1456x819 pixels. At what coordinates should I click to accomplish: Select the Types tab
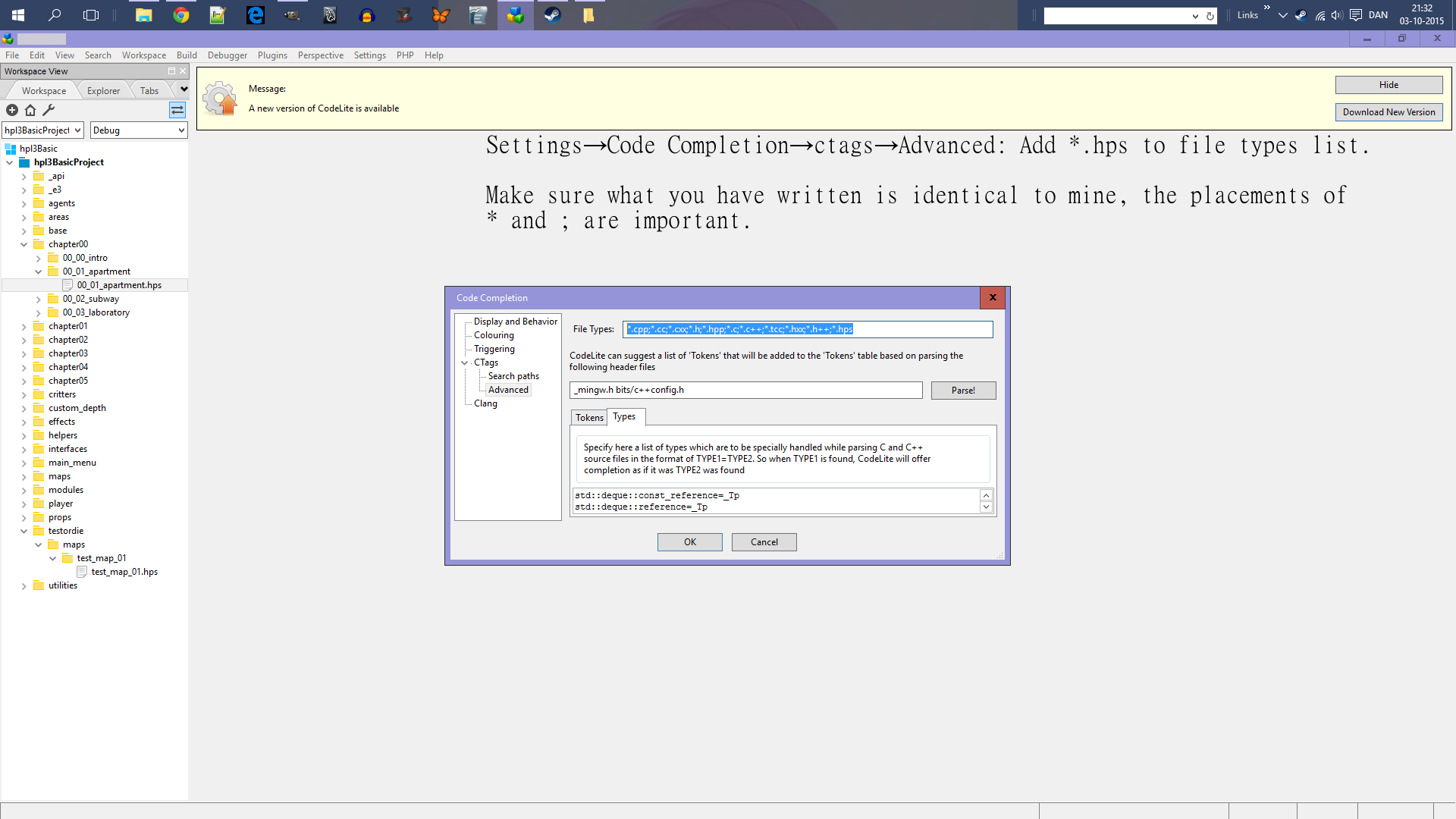pyautogui.click(x=625, y=416)
